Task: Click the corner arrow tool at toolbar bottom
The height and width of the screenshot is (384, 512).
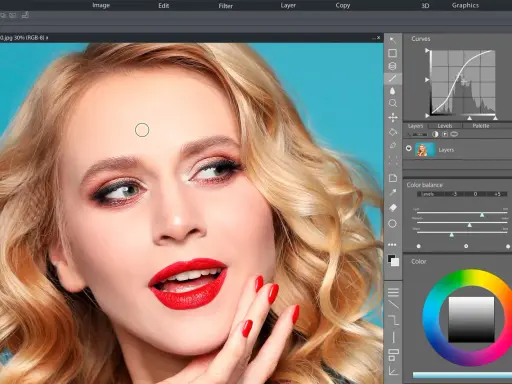Action: pos(393,371)
